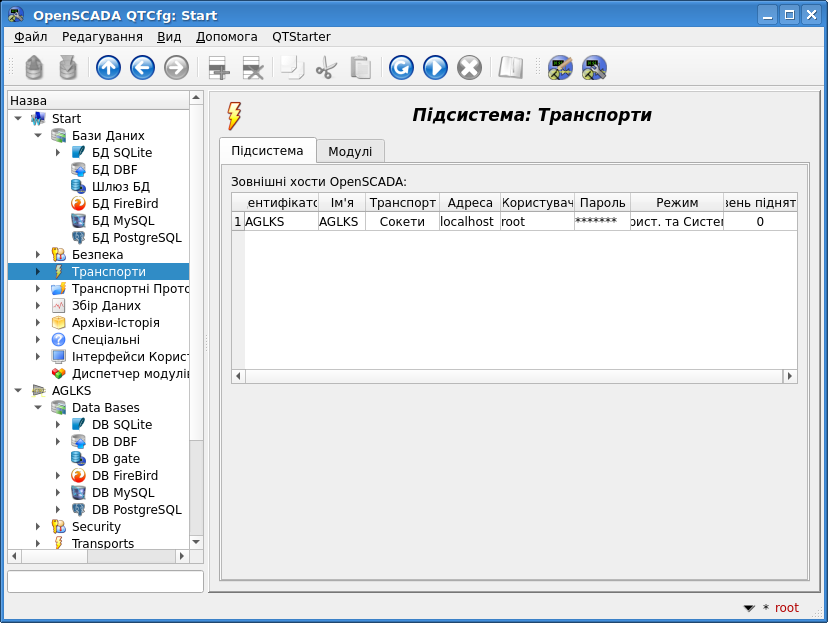828x623 pixels.
Task: Launch the second QTStarter module icon
Action: click(594, 68)
